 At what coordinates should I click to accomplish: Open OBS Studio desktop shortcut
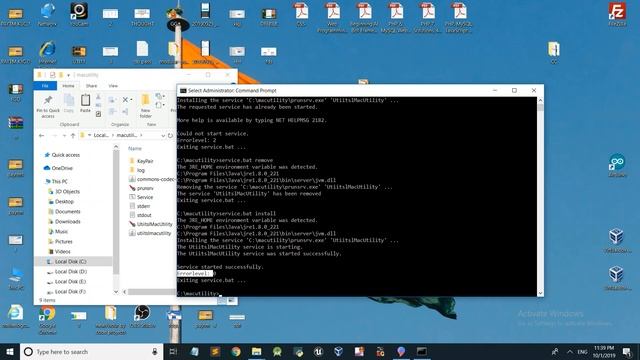click(x=142, y=317)
